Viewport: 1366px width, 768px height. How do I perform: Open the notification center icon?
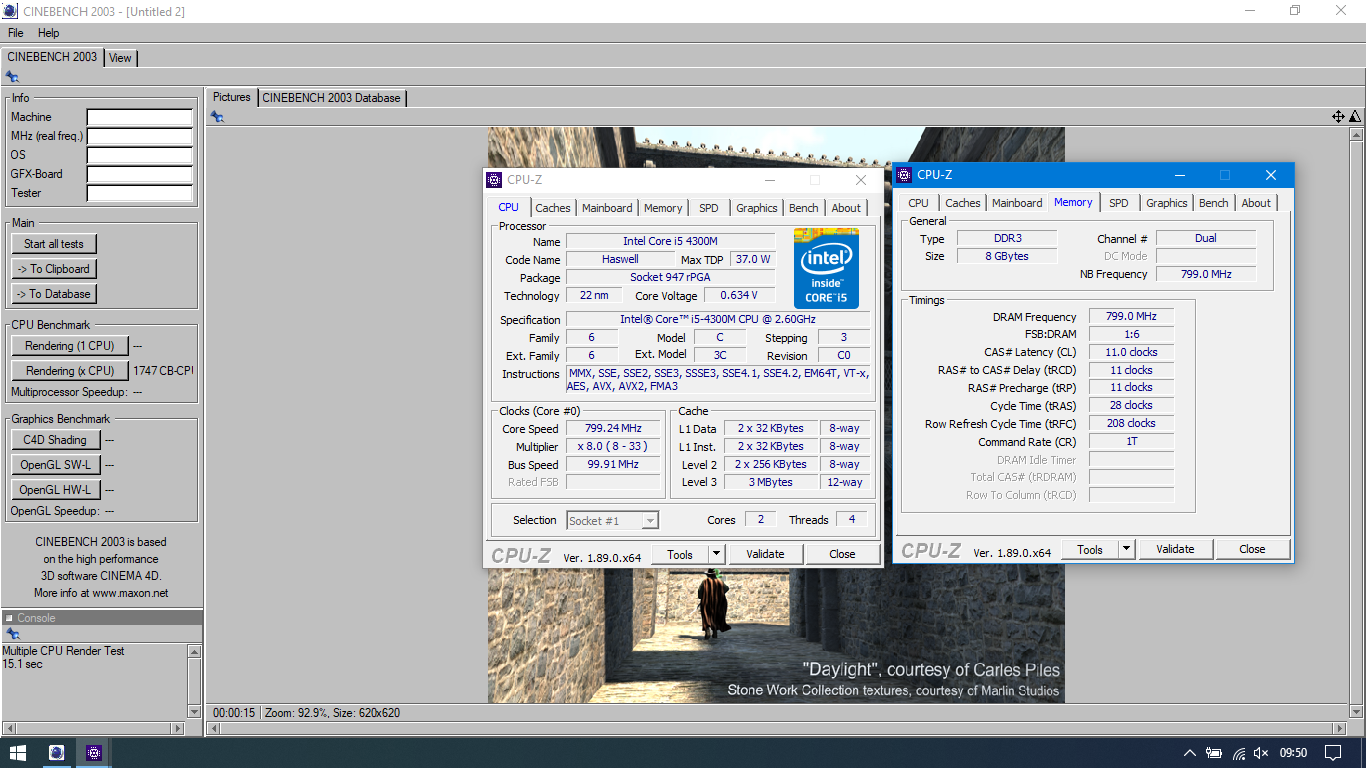point(1333,752)
